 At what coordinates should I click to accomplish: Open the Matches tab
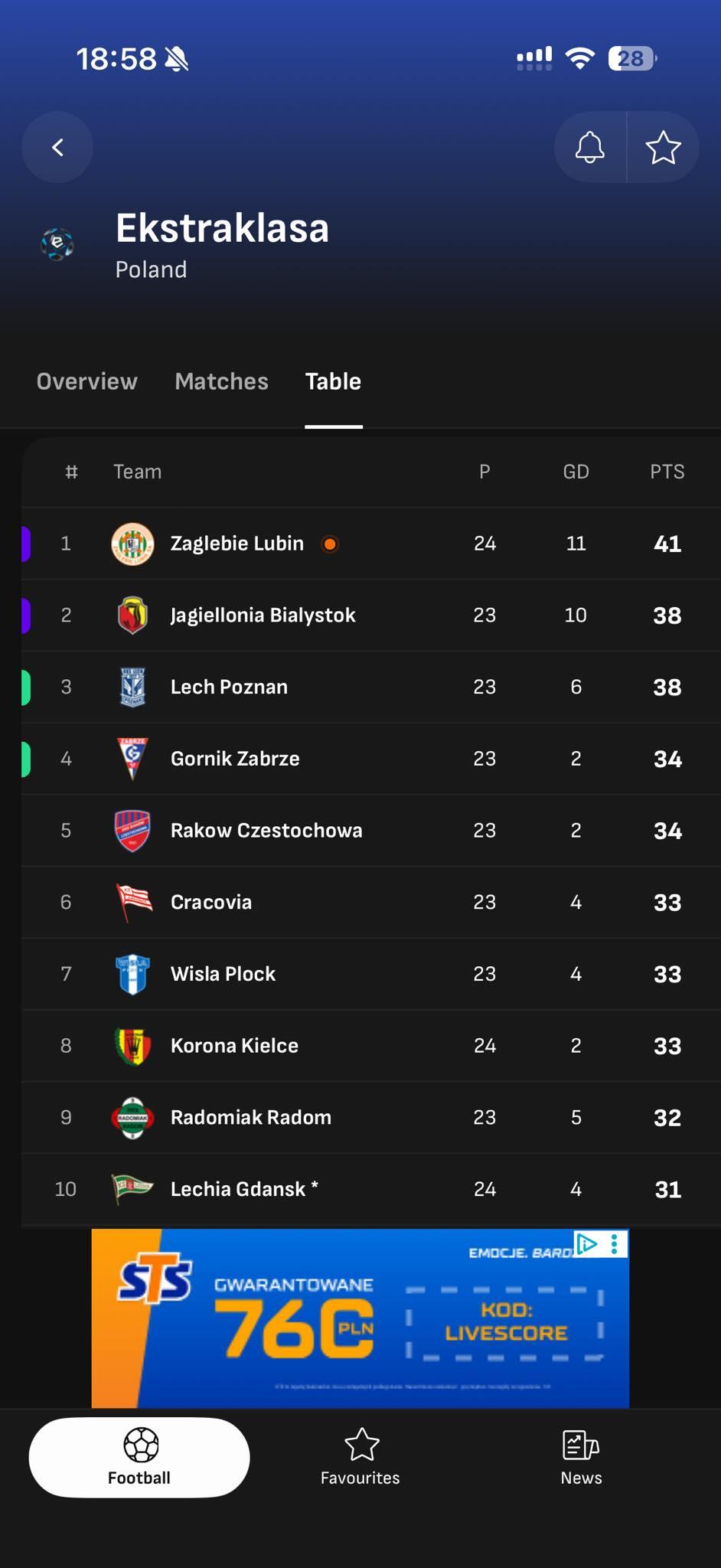(221, 381)
